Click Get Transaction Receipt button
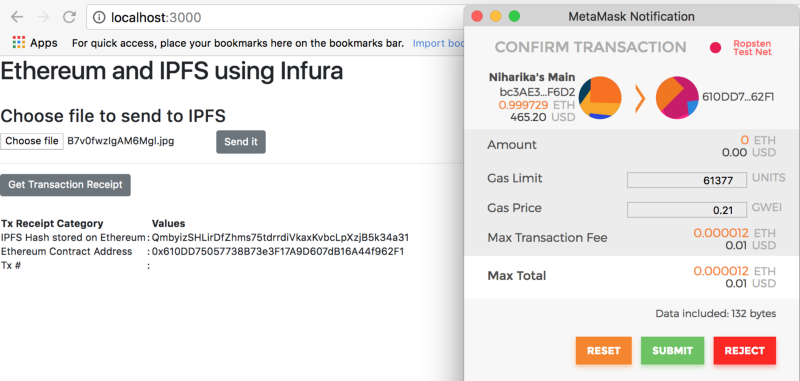The width and height of the screenshot is (800, 381). pyautogui.click(x=65, y=185)
